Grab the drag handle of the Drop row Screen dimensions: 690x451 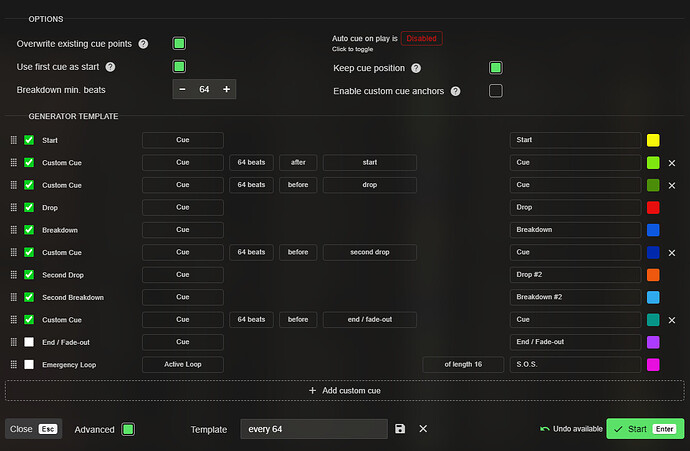[x=14, y=207]
